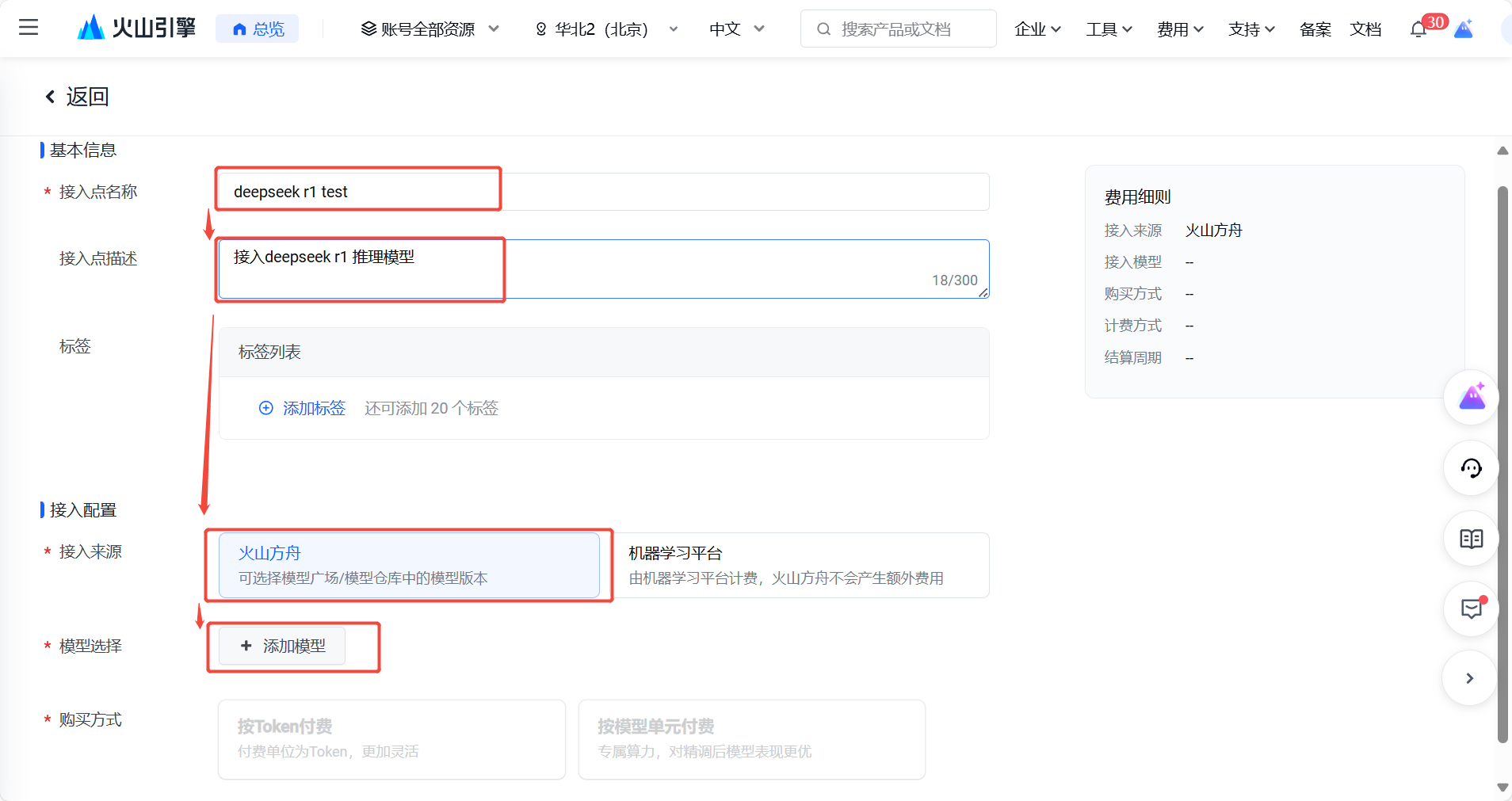Click the 返回 text link

pyautogui.click(x=87, y=97)
